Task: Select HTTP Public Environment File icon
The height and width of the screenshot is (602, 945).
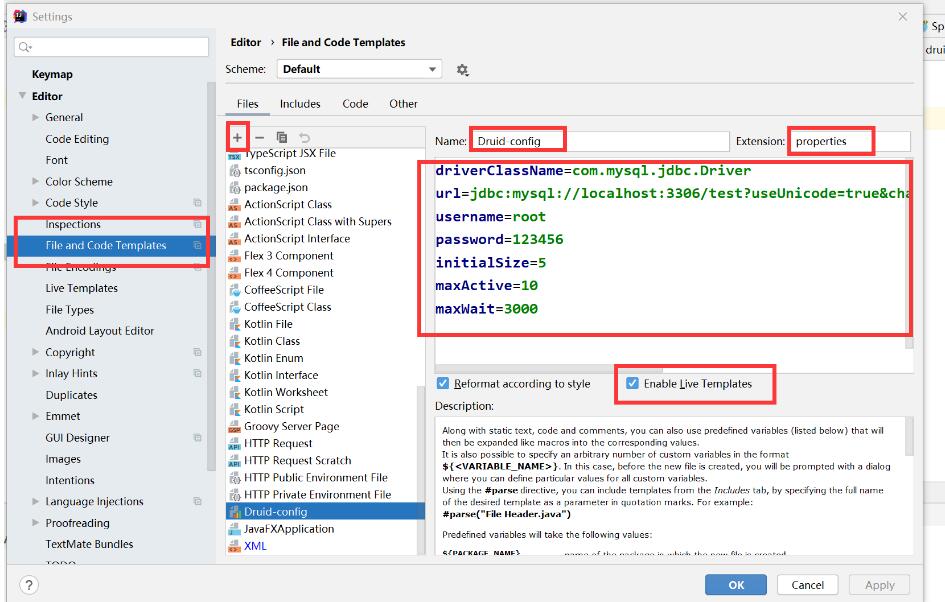Action: point(235,478)
